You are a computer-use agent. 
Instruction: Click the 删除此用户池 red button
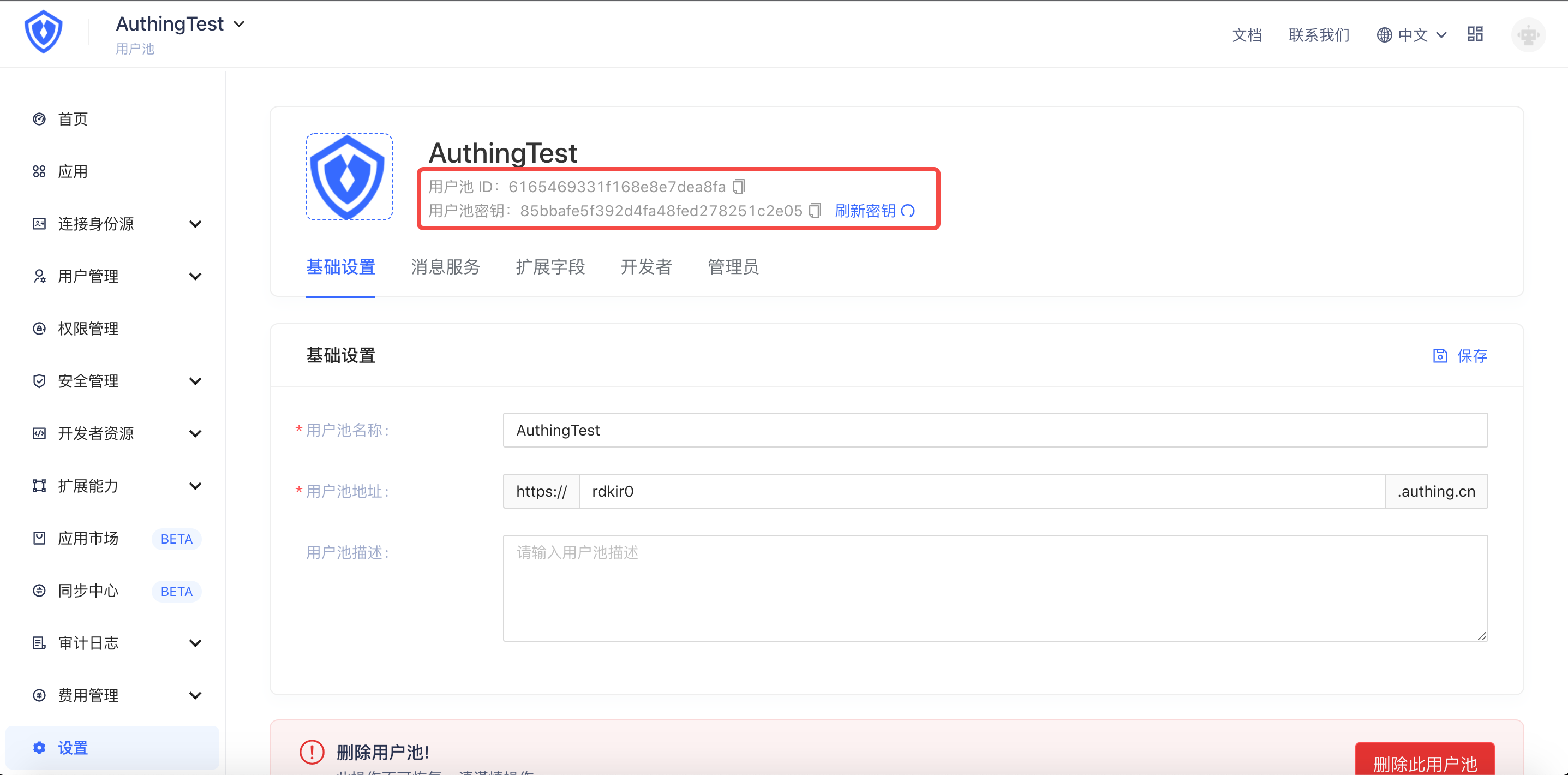[1425, 759]
